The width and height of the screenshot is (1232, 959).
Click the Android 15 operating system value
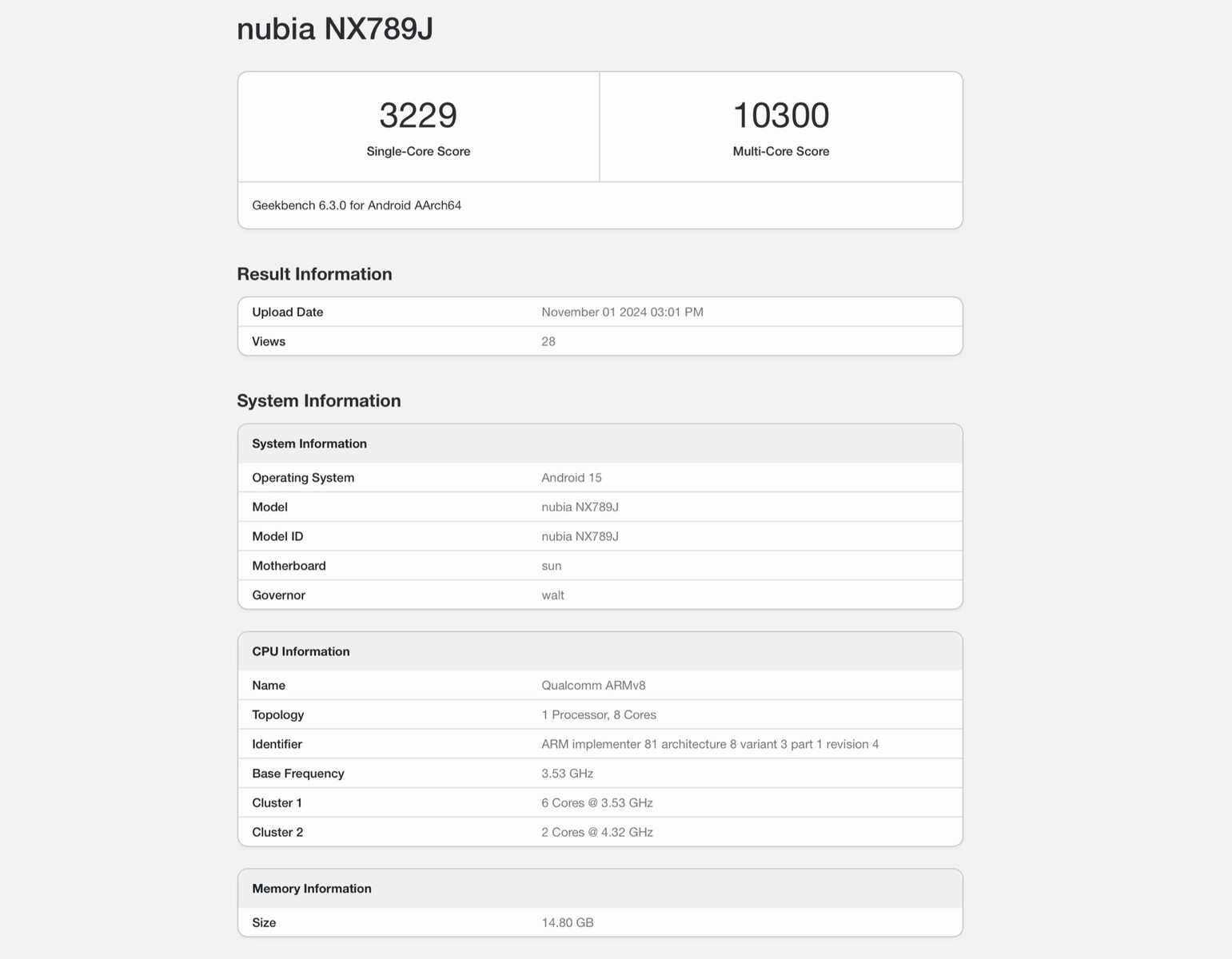pyautogui.click(x=572, y=478)
